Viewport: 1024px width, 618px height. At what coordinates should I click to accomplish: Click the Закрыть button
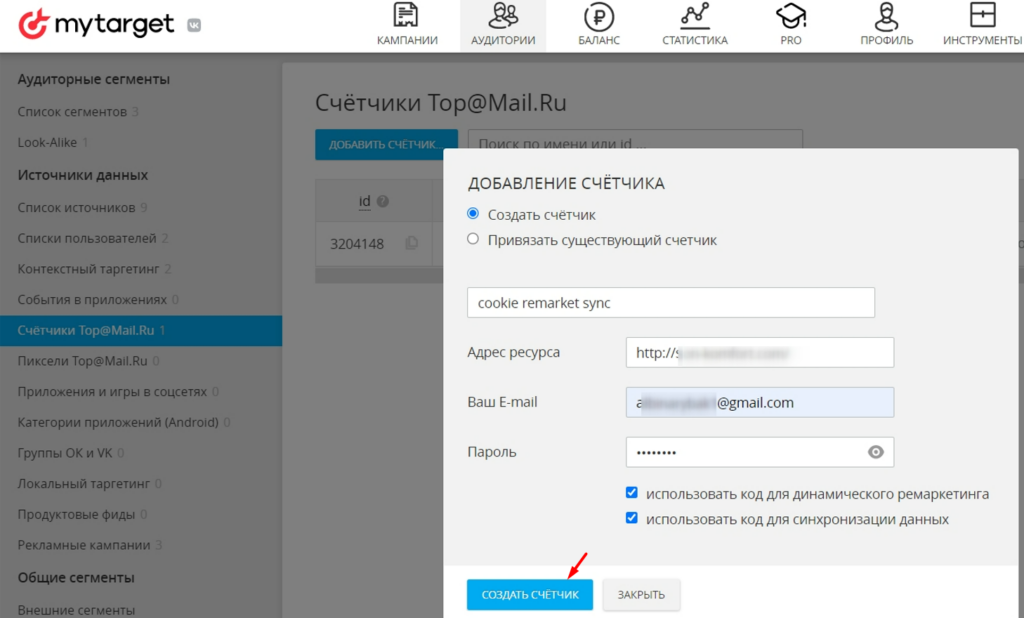coord(641,594)
